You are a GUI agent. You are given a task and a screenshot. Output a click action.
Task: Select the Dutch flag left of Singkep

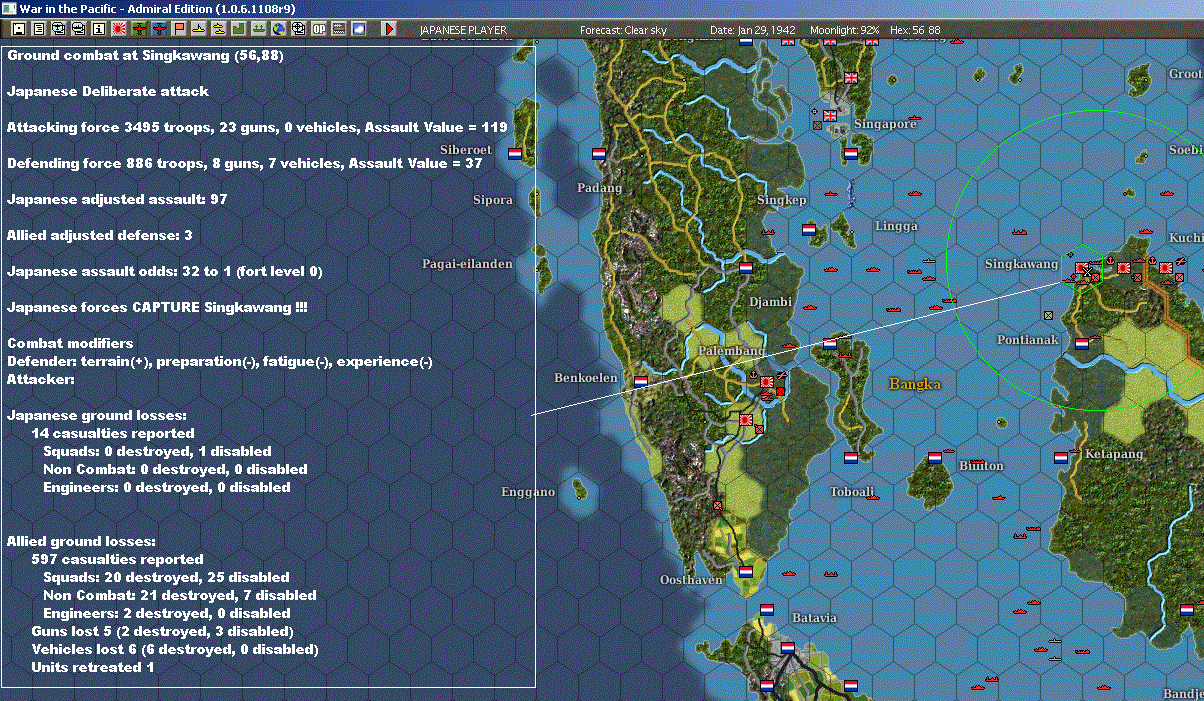coord(810,230)
